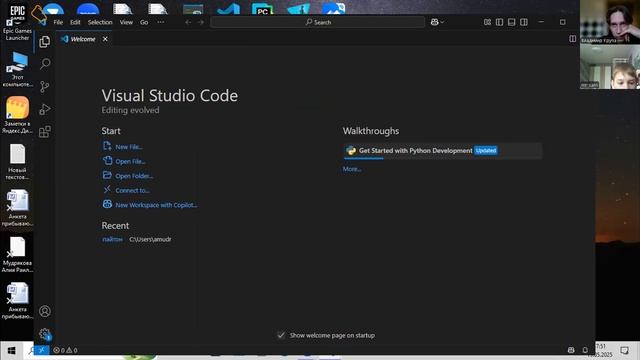The height and width of the screenshot is (360, 640).
Task: Click the Search command center box
Action: coord(318,22)
